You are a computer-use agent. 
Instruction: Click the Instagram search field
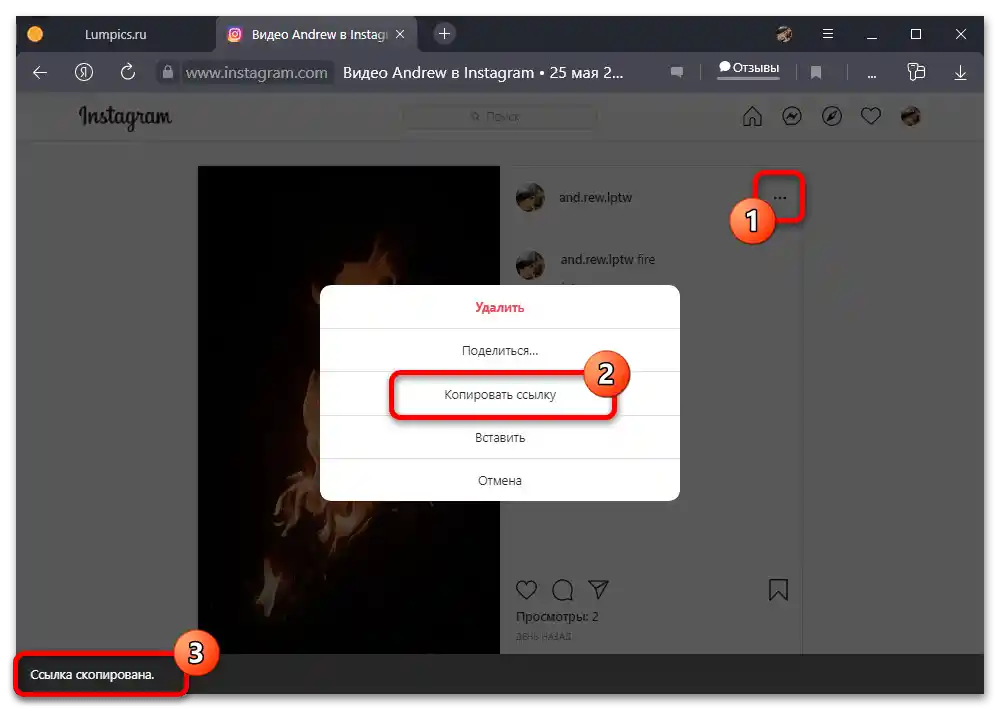click(499, 117)
